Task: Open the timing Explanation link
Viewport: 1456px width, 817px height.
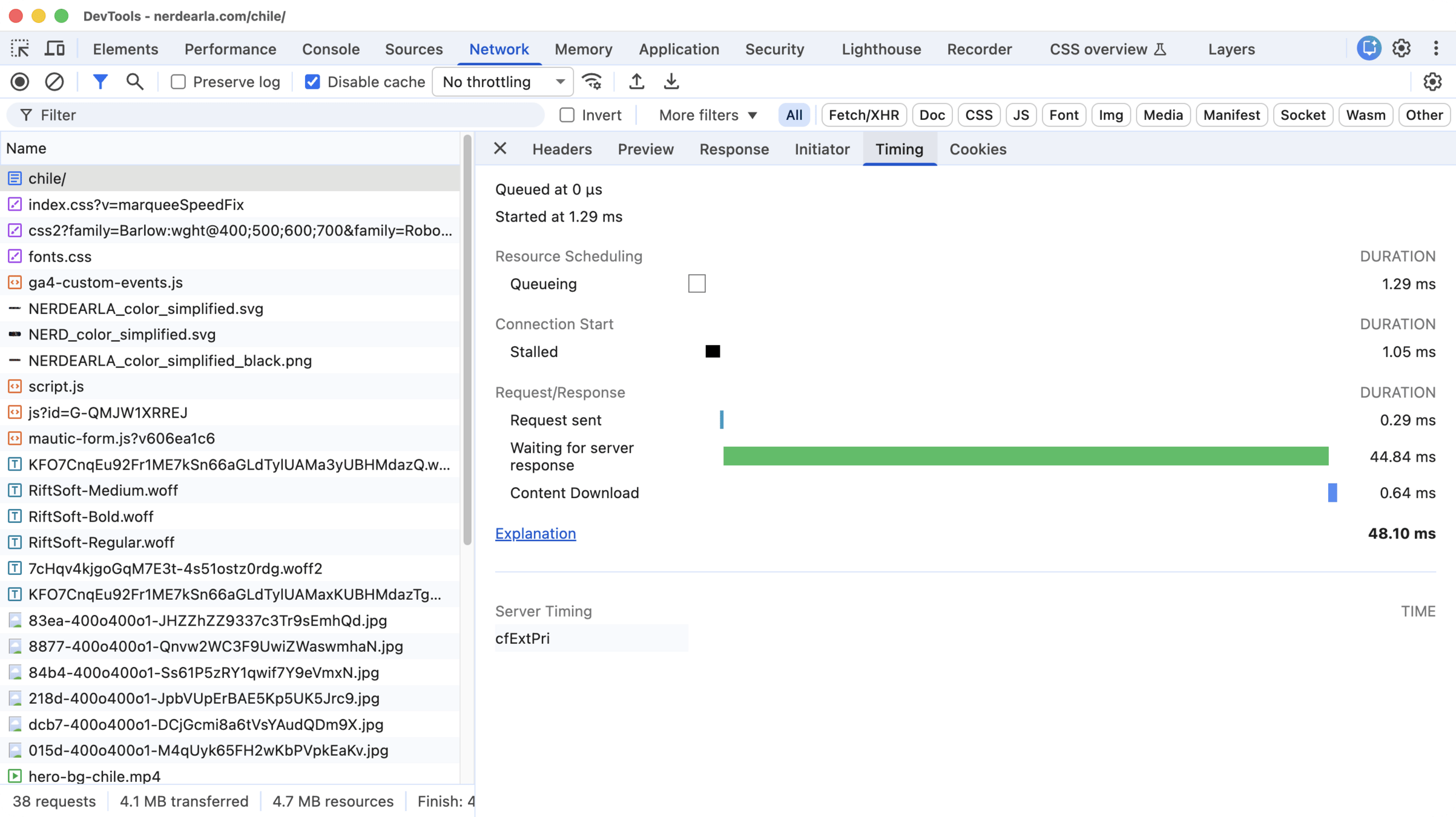Action: click(x=535, y=533)
